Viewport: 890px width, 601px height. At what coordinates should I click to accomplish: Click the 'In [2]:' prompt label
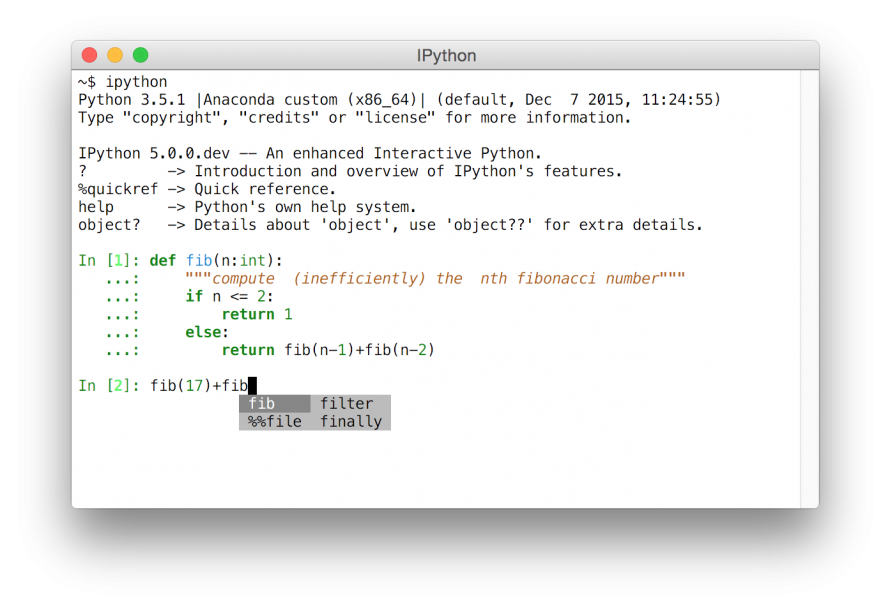[x=109, y=386]
